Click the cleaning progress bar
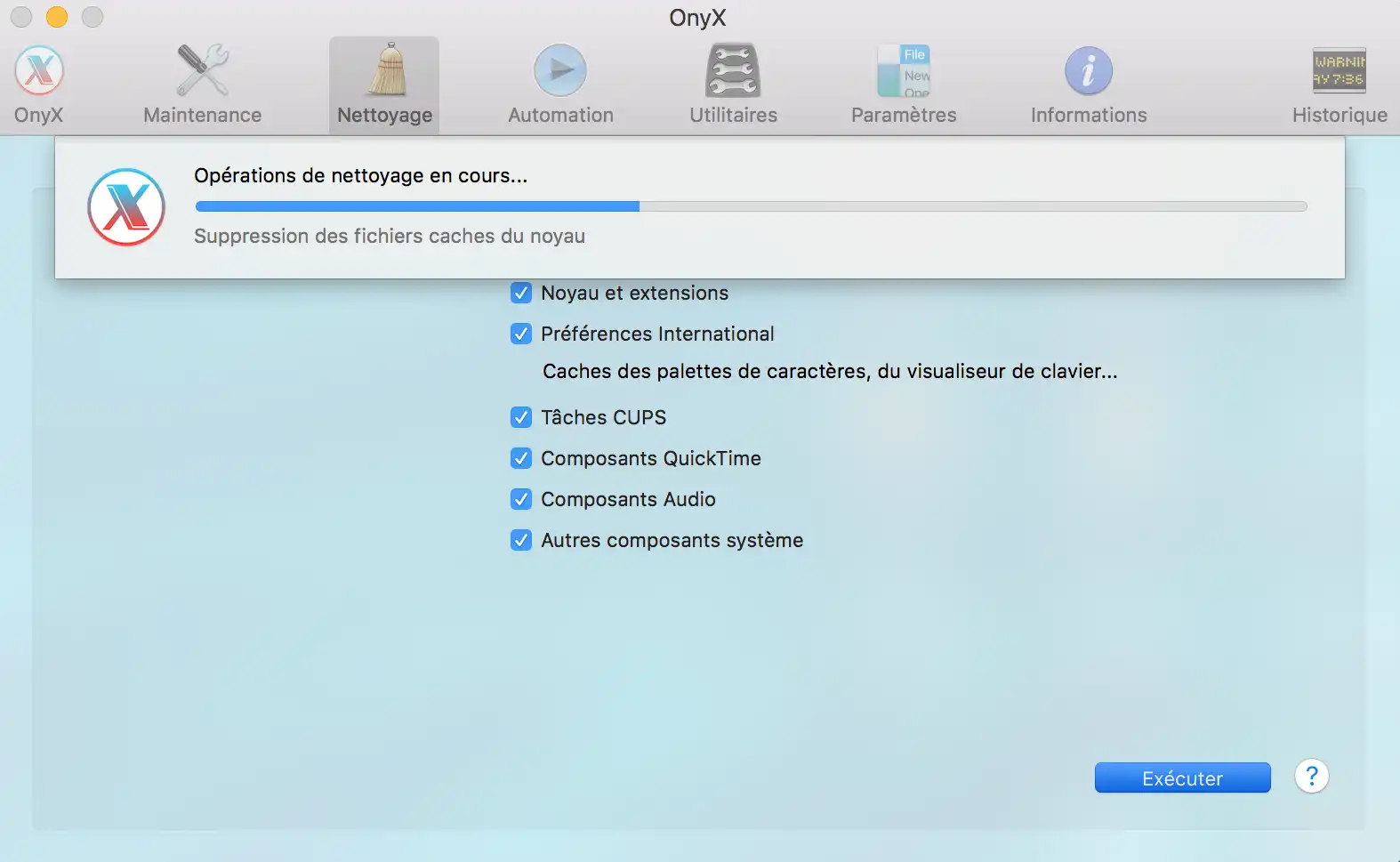The width and height of the screenshot is (1400, 862). pos(751,206)
